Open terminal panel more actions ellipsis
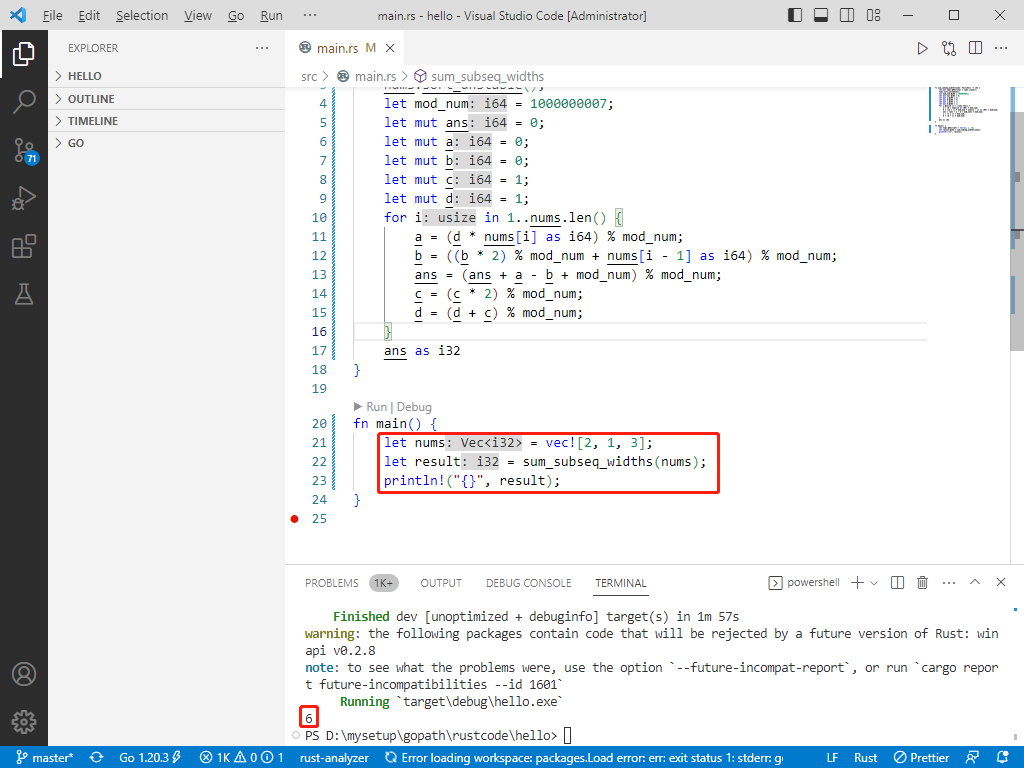 point(949,583)
